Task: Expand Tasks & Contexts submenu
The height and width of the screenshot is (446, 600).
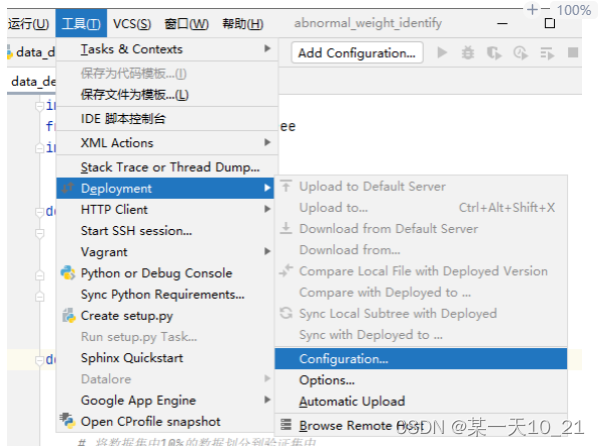Action: pyautogui.click(x=167, y=49)
